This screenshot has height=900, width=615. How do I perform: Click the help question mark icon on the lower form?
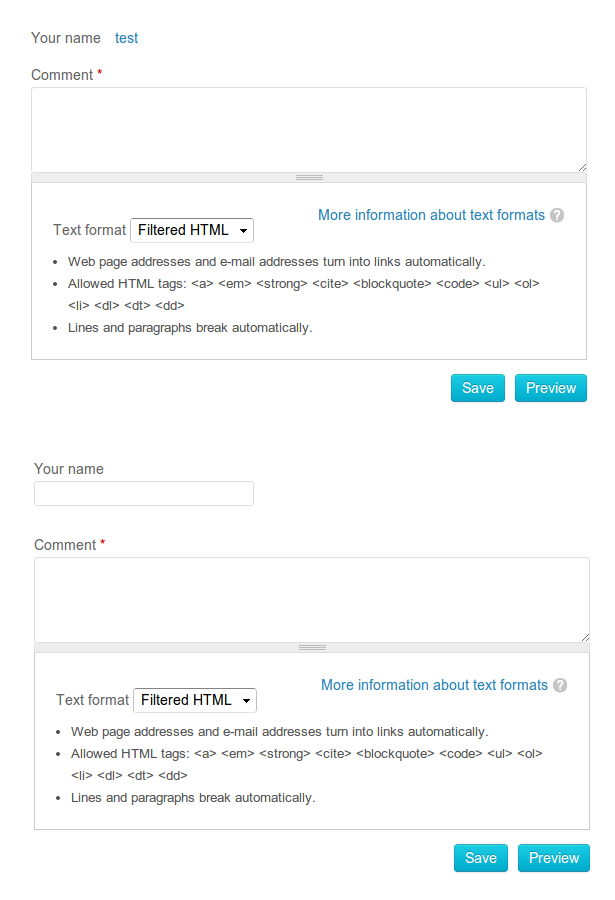[560, 685]
